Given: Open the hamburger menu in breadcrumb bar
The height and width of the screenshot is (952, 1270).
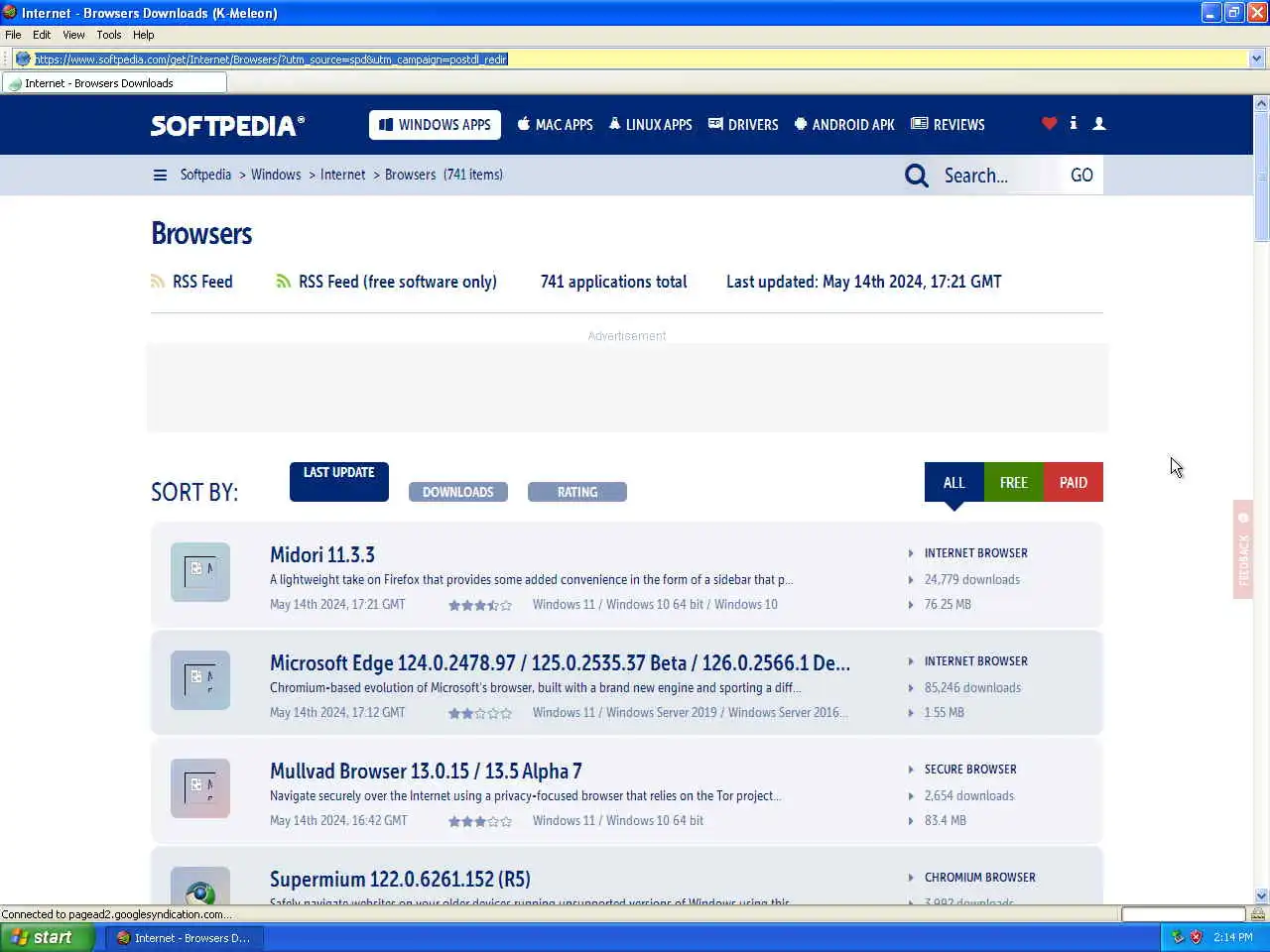Looking at the screenshot, I should 160,175.
